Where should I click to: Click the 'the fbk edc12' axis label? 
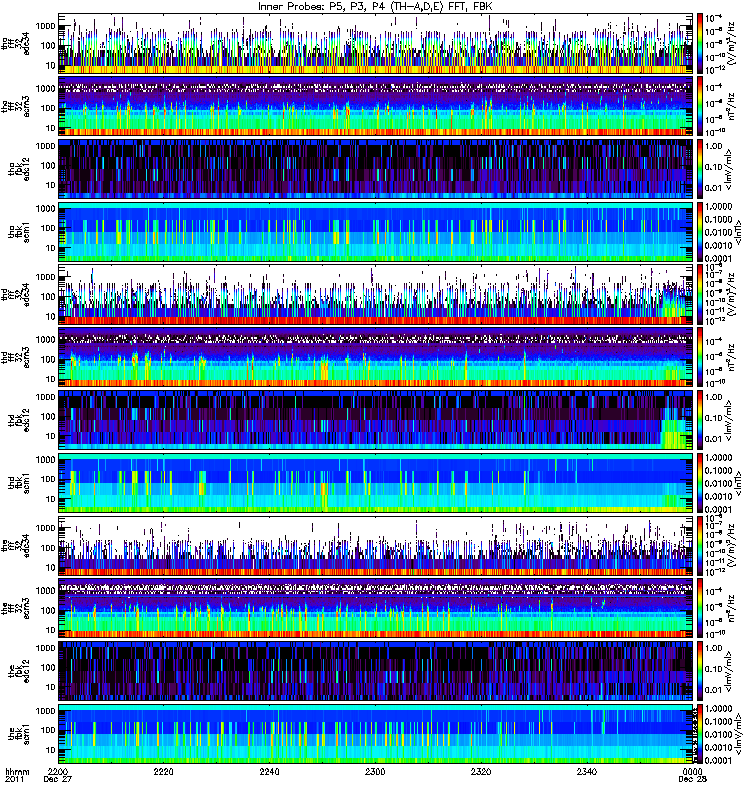[19, 671]
